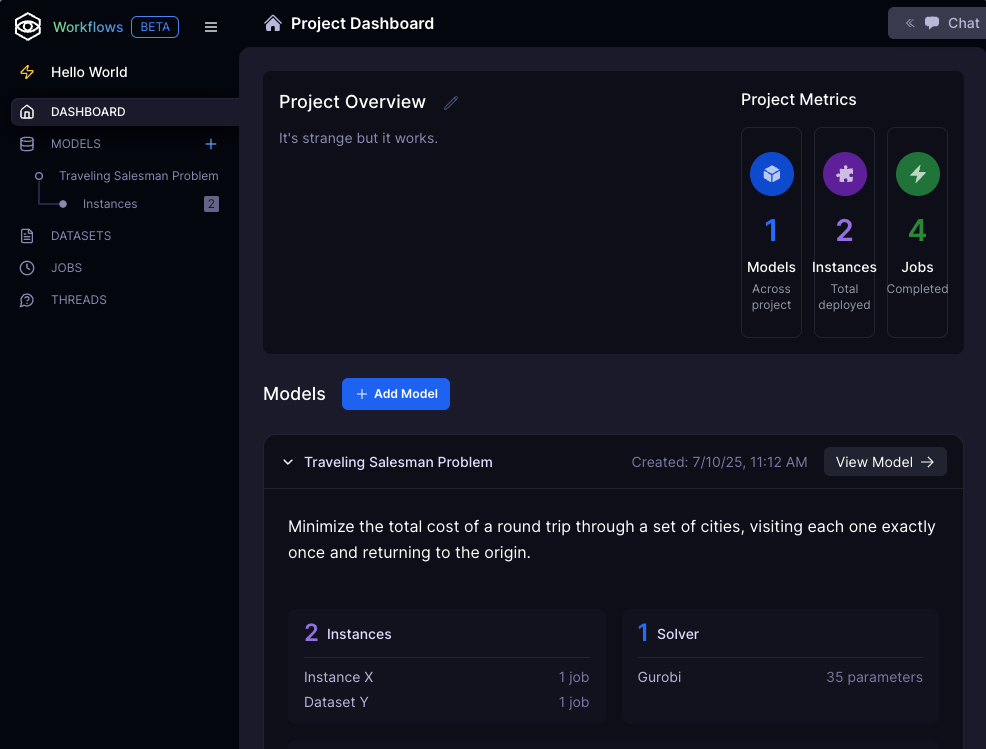Open Instance X in the instances list
This screenshot has height=749, width=986.
[339, 677]
